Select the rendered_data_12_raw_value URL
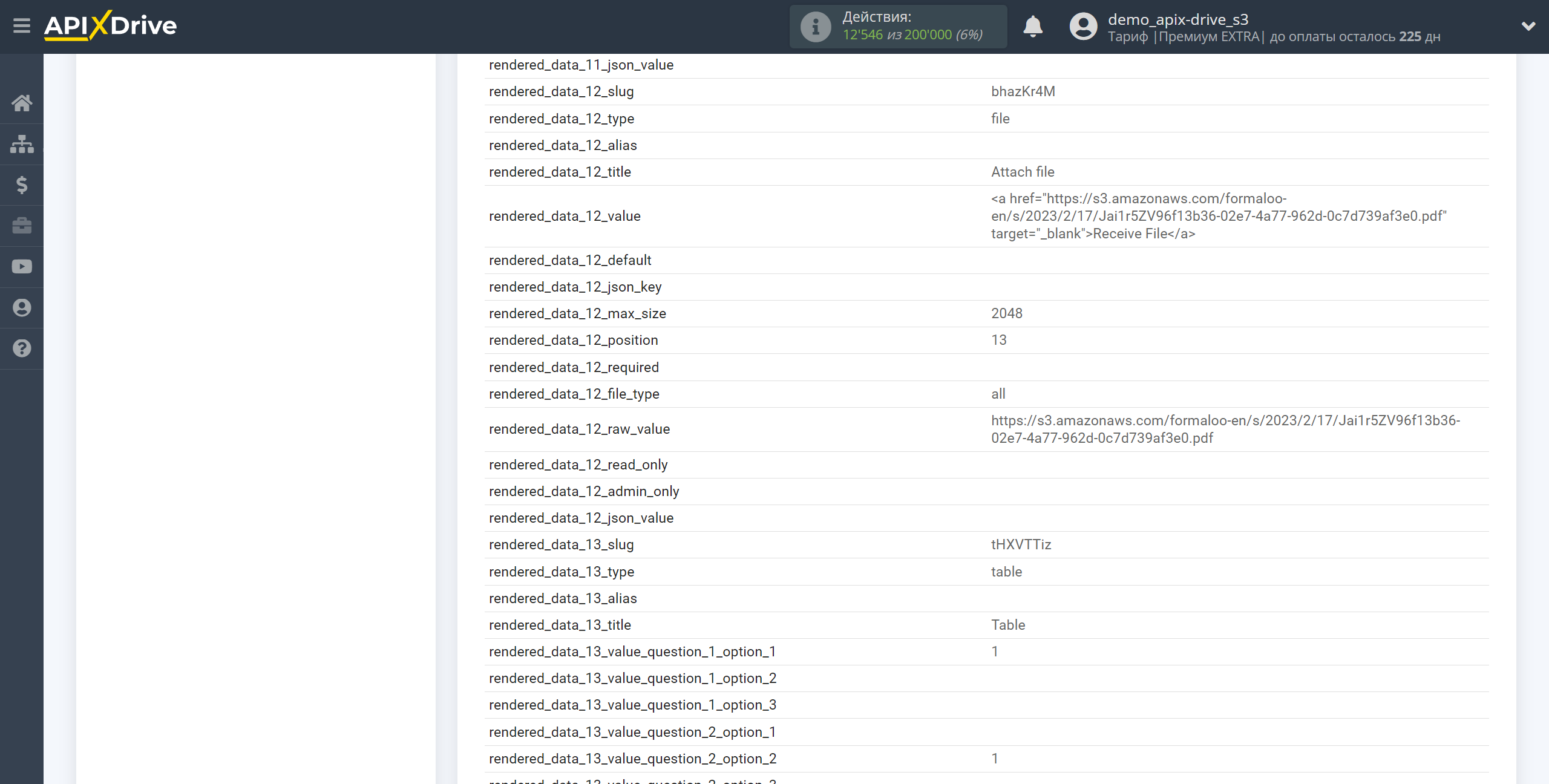 (1226, 429)
